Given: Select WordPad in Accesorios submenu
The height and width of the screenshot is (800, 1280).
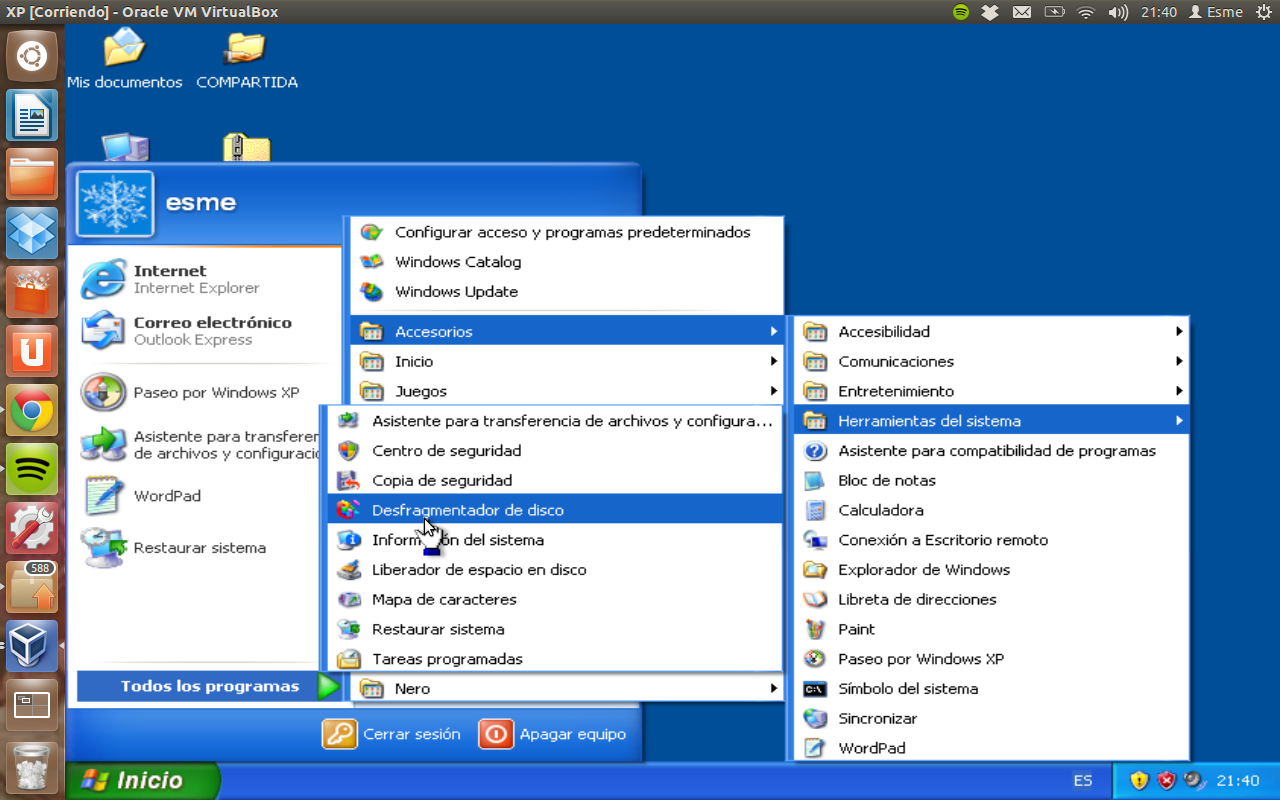Looking at the screenshot, I should point(991,748).
